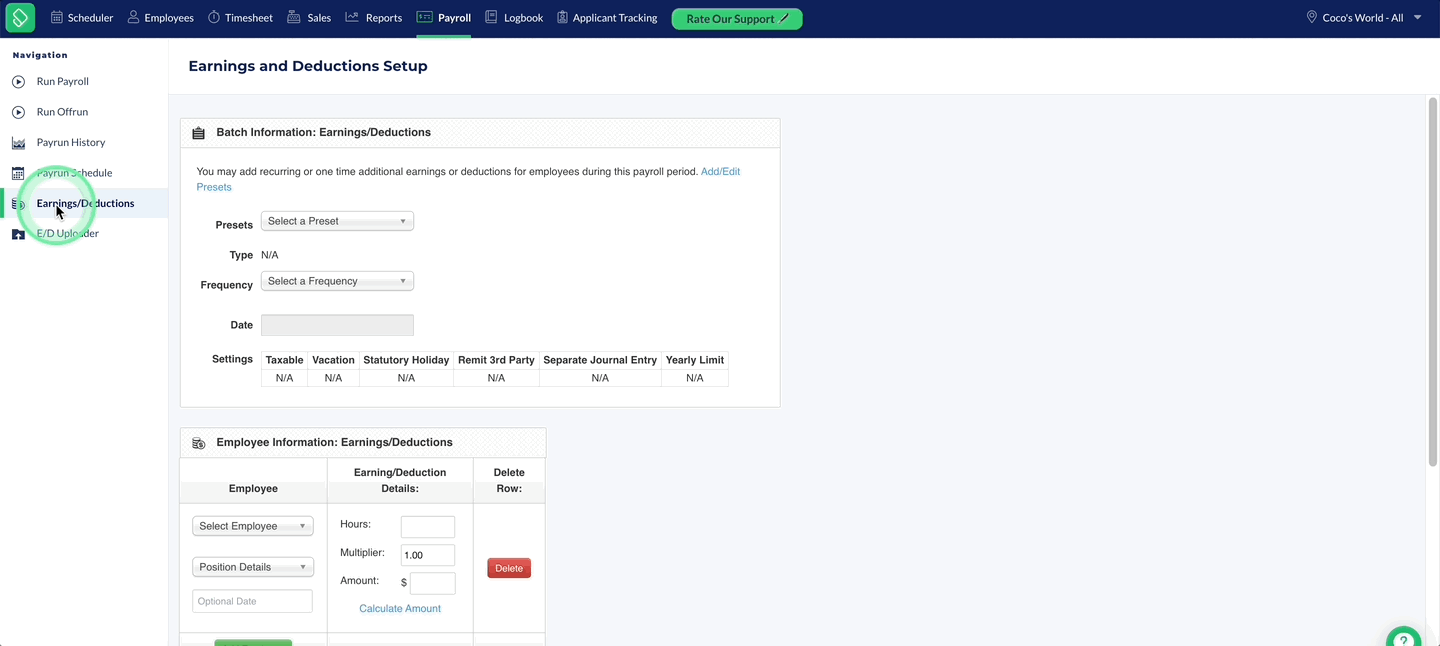Select Payrun History in navigation

pyautogui.click(x=71, y=143)
